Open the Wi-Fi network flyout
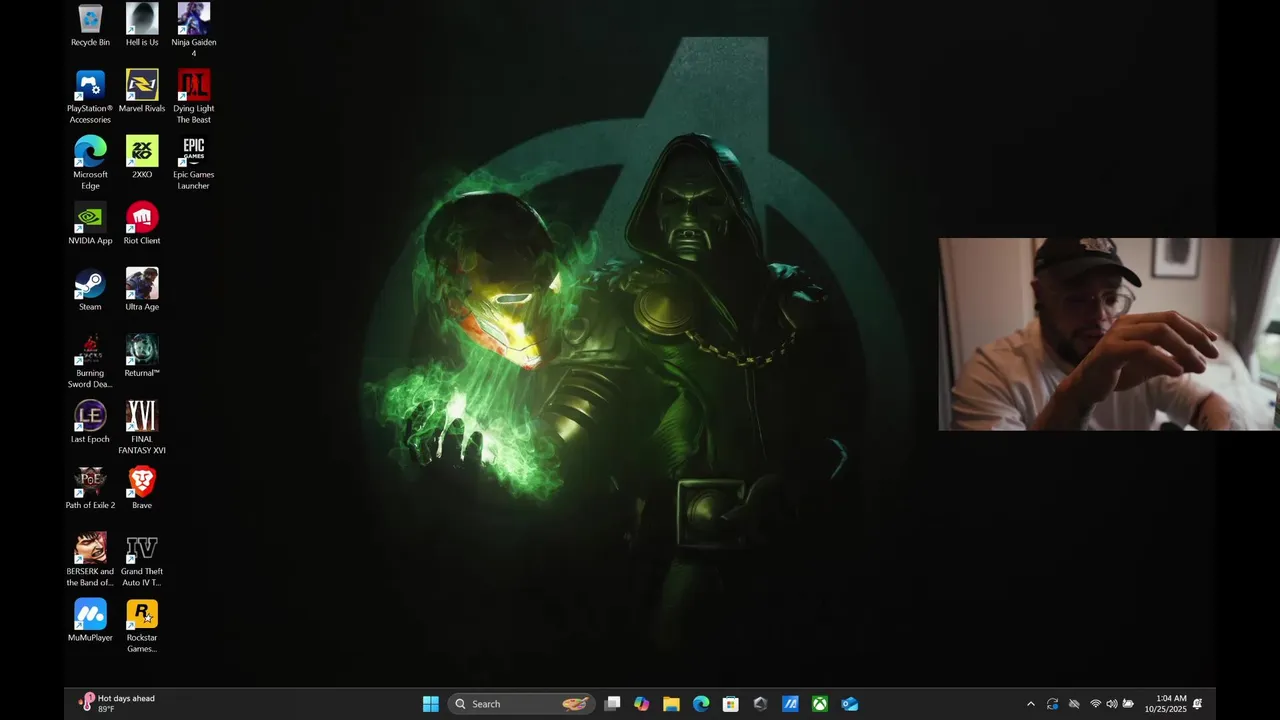The height and width of the screenshot is (720, 1280). [x=1095, y=704]
